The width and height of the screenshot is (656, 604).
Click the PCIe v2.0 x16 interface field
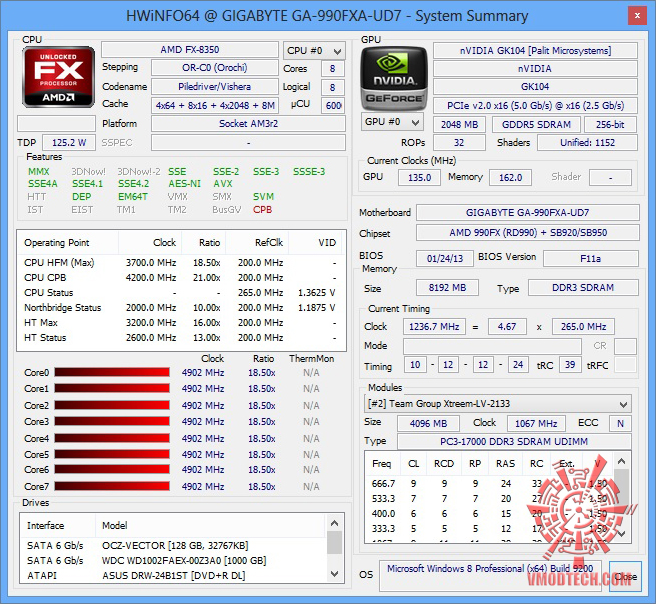pyautogui.click(x=535, y=105)
